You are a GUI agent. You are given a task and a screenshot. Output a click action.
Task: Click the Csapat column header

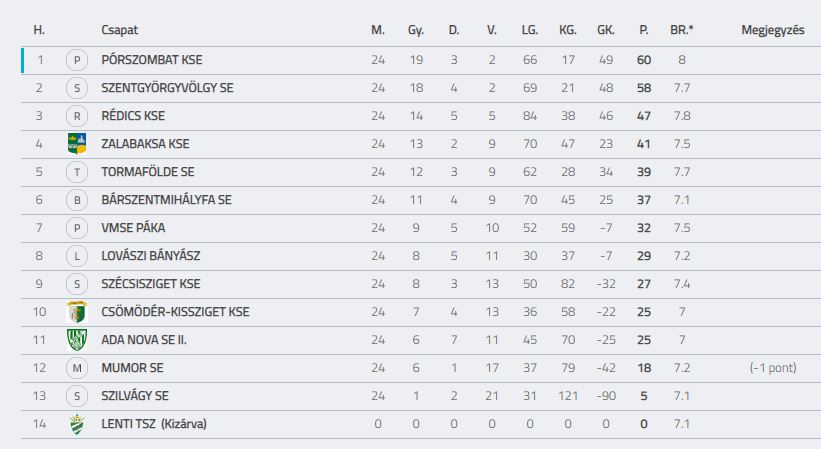119,30
